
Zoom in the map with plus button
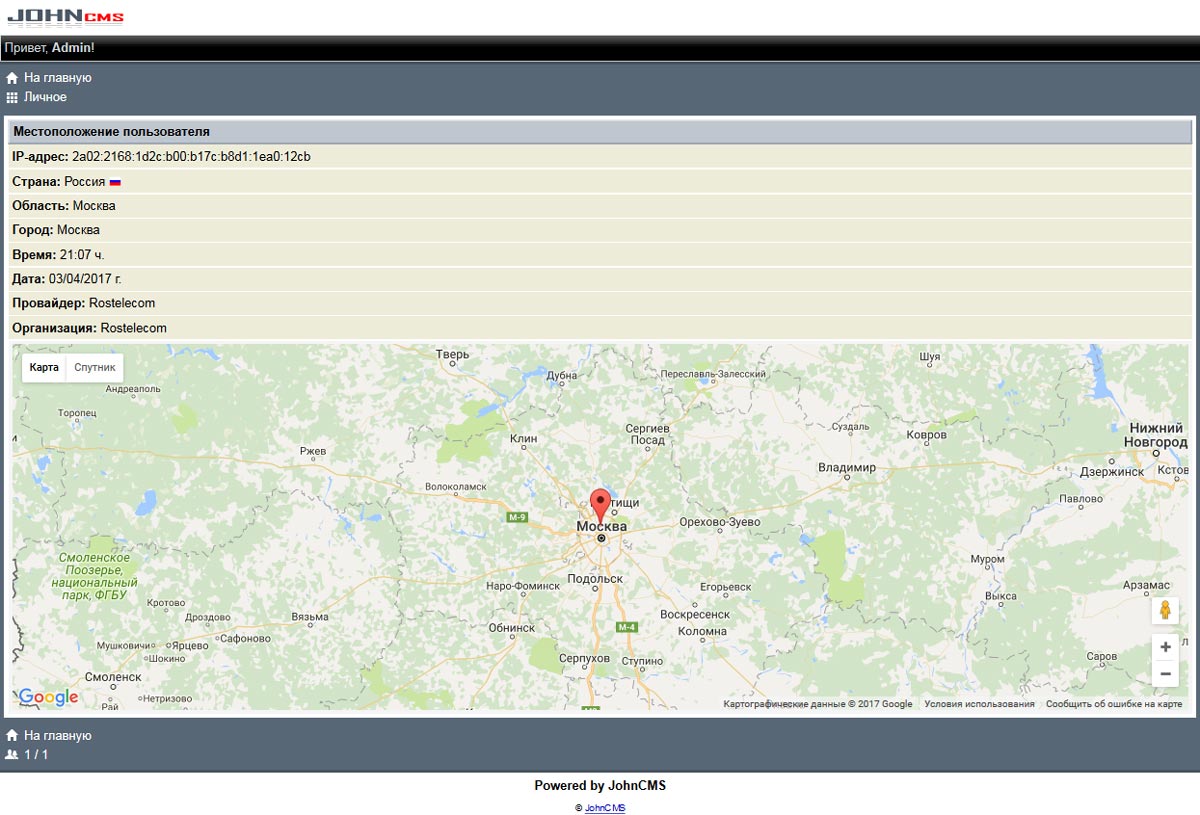(x=1165, y=647)
